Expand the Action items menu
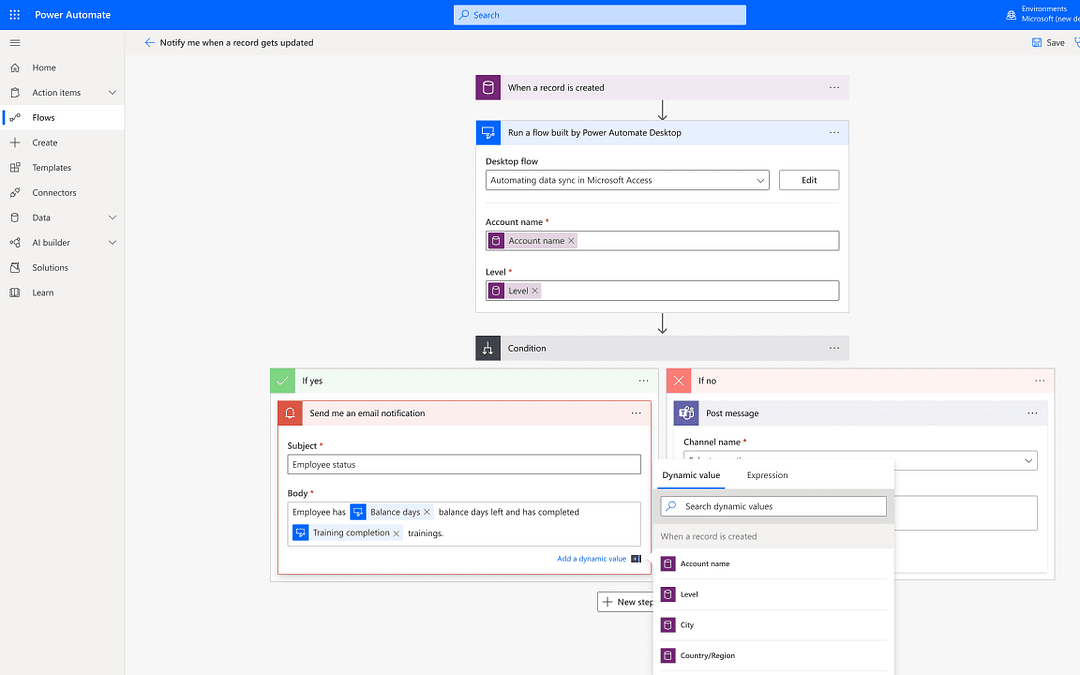The height and width of the screenshot is (675, 1080). coord(112,92)
